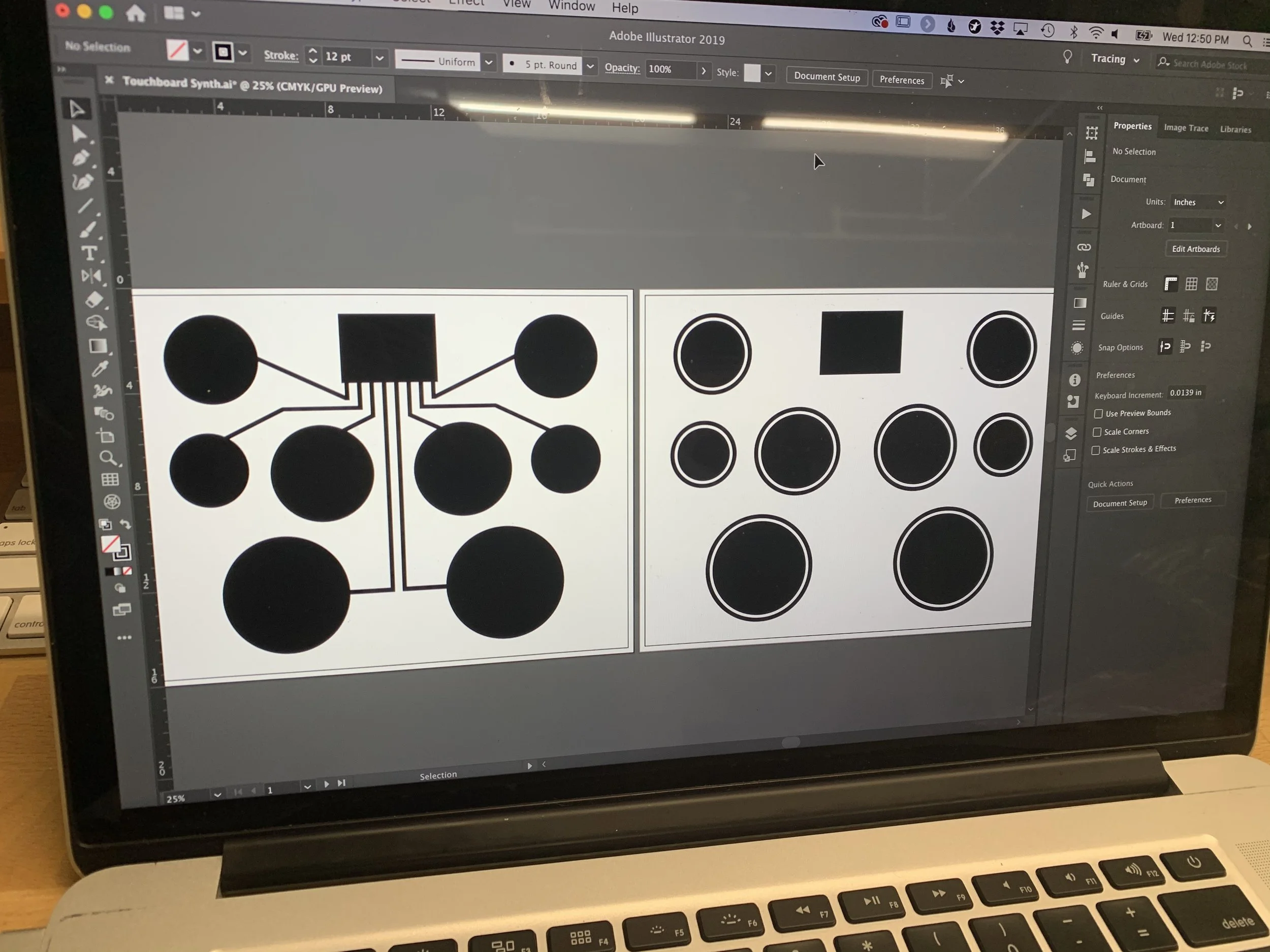Open the Units dropdown set to Inches
This screenshot has width=1270, height=952.
[1198, 203]
